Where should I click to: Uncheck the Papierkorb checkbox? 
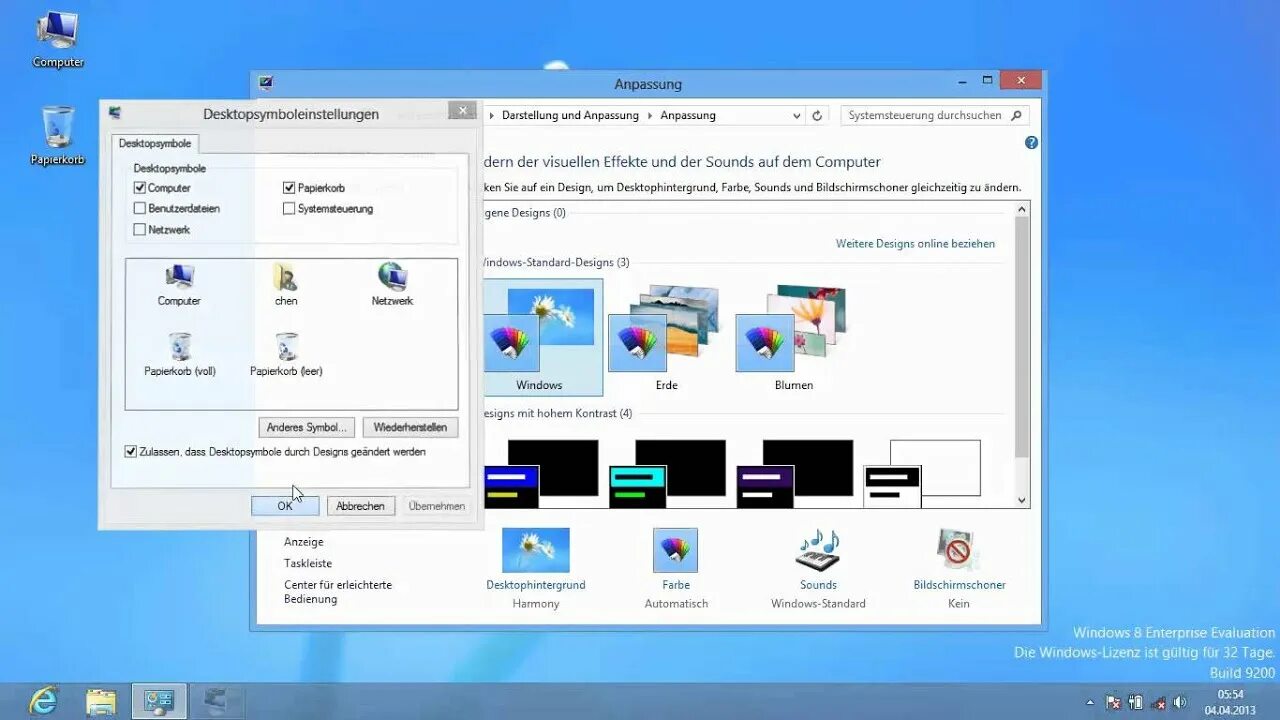point(289,188)
